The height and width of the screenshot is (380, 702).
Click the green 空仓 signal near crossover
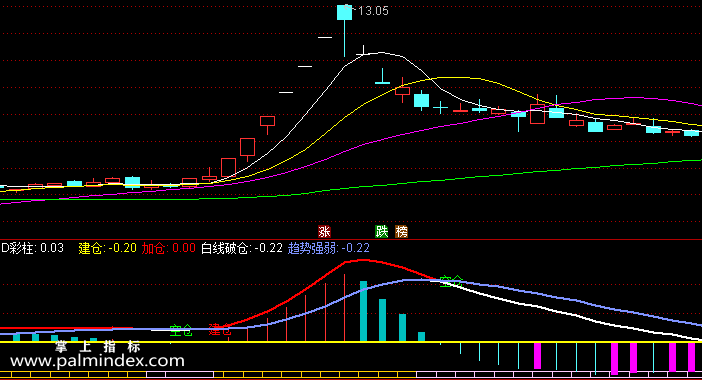(451, 281)
